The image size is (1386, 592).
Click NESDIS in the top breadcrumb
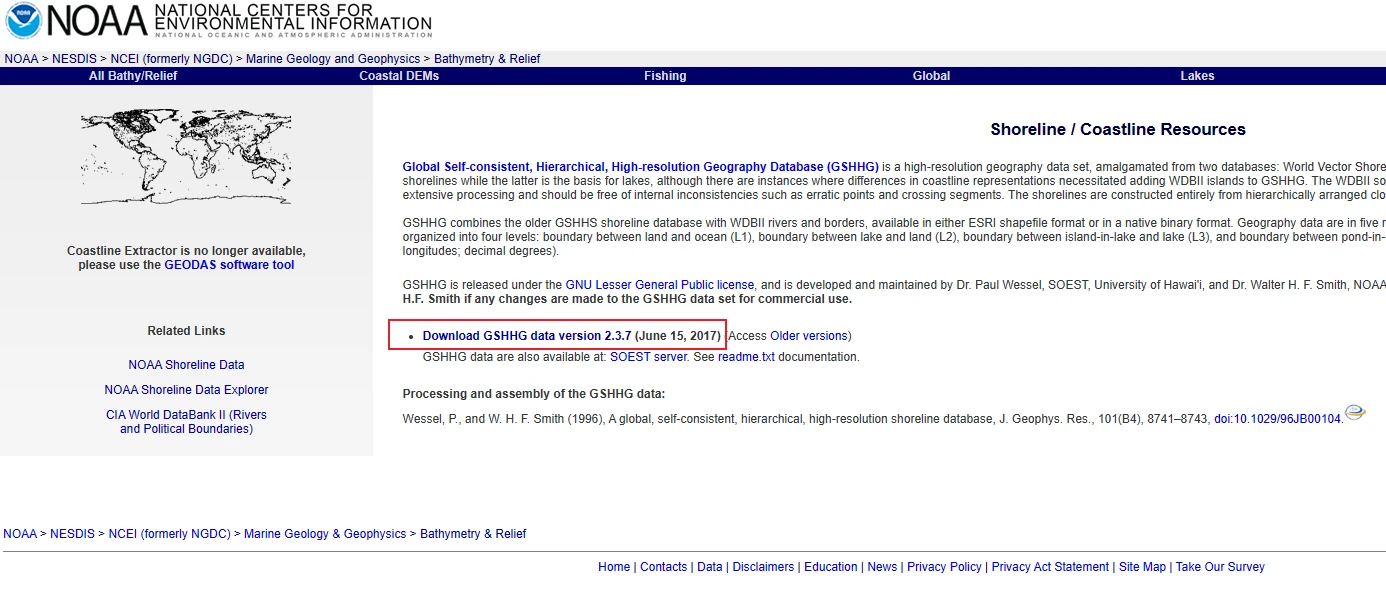coord(75,59)
